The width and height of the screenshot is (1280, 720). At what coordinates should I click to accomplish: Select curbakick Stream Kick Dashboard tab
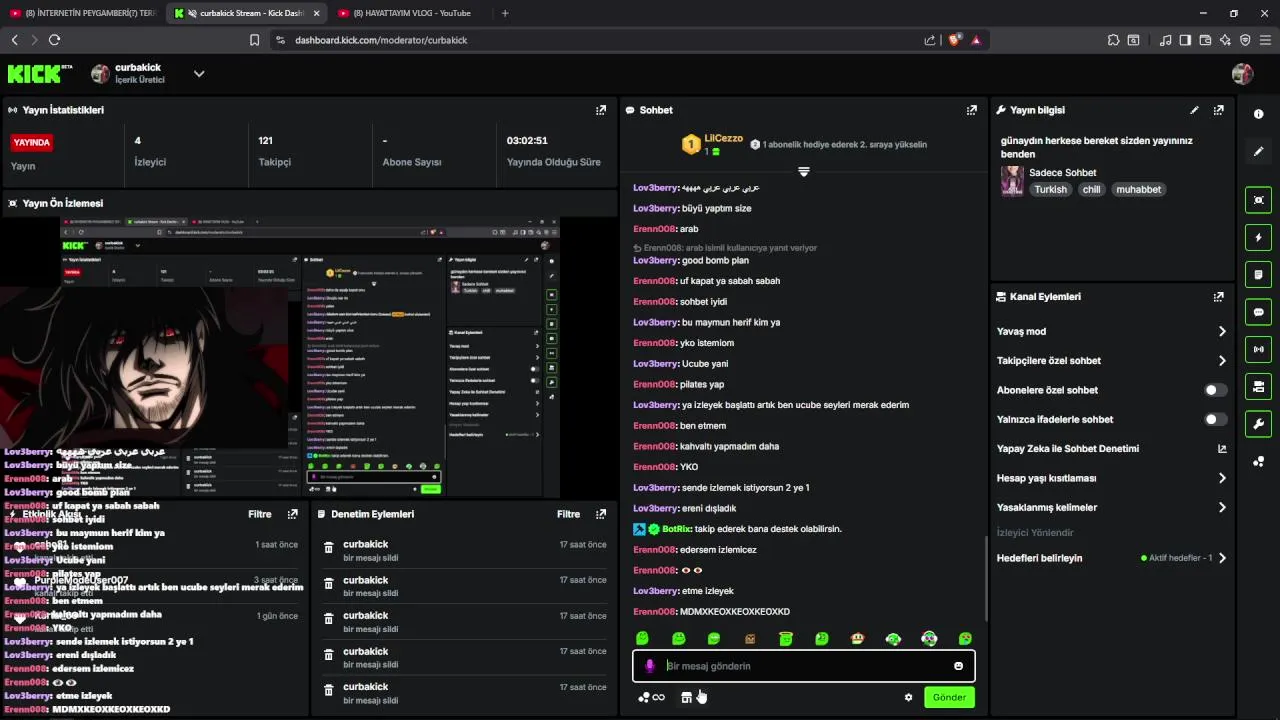pos(247,13)
